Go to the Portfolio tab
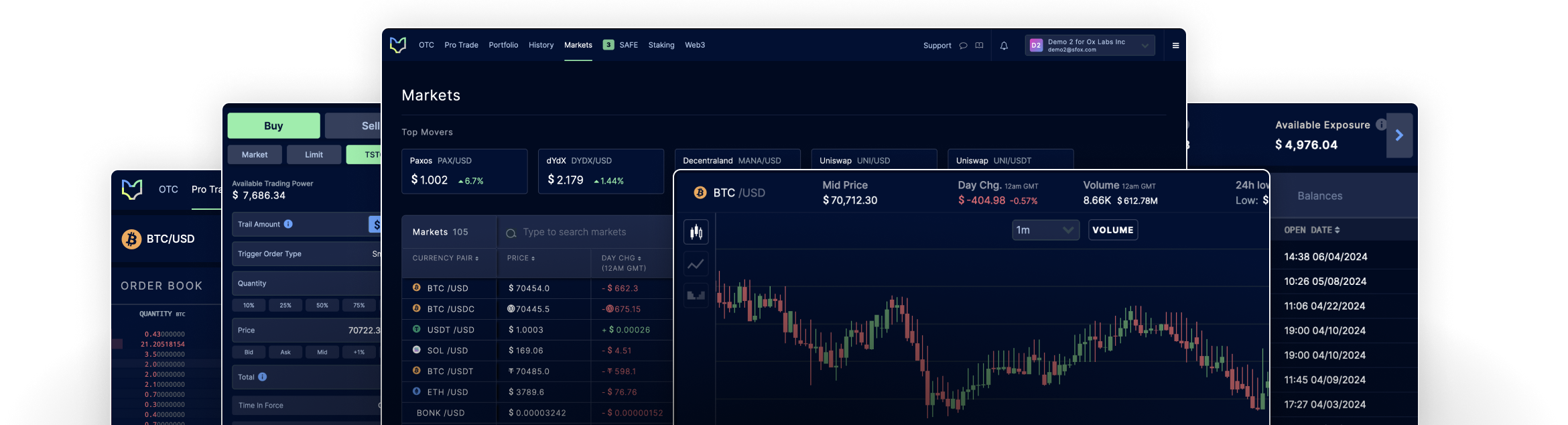Image resolution: width=1568 pixels, height=425 pixels. (503, 45)
